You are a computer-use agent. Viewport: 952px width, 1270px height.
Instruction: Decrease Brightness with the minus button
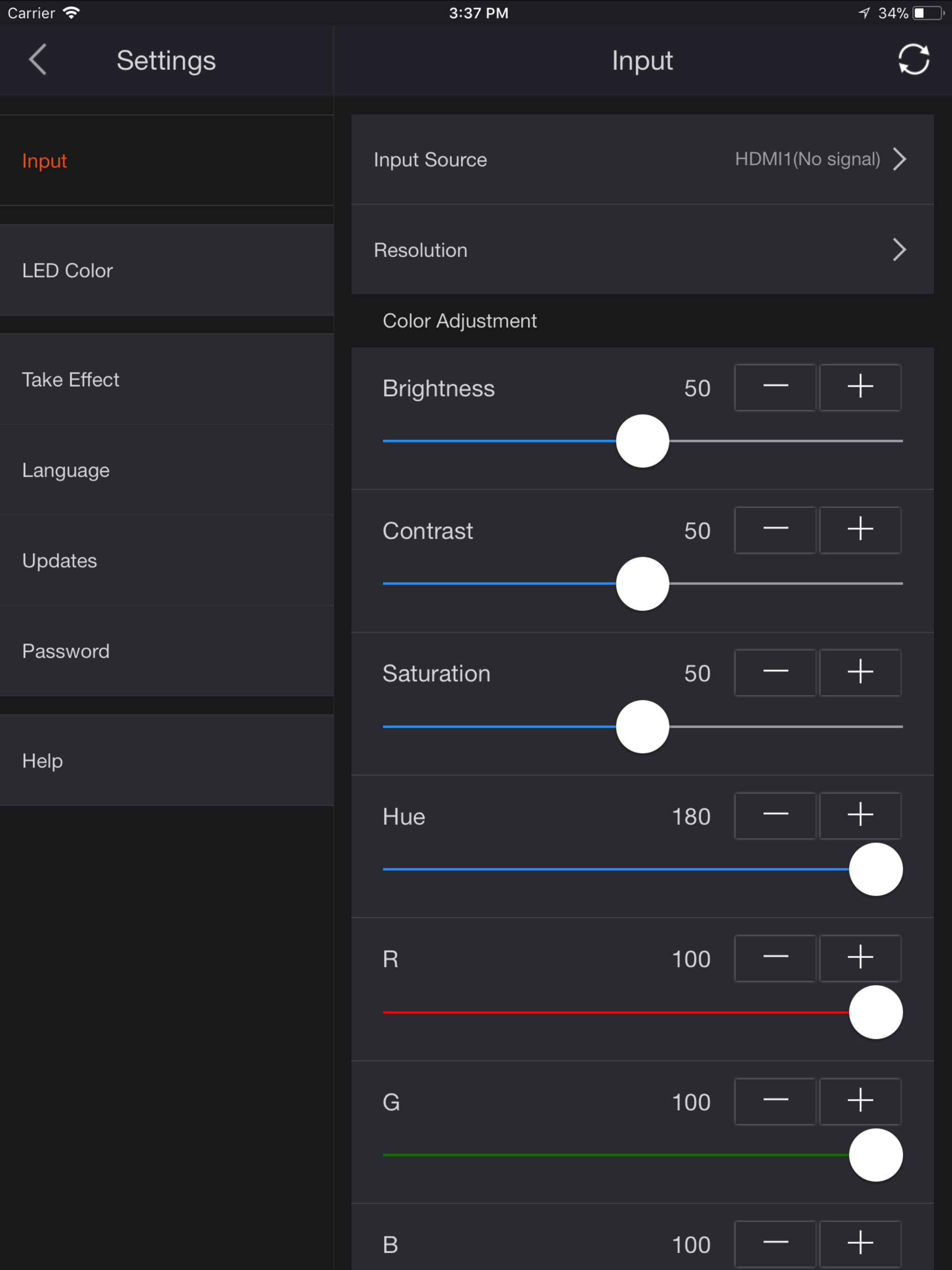(775, 388)
